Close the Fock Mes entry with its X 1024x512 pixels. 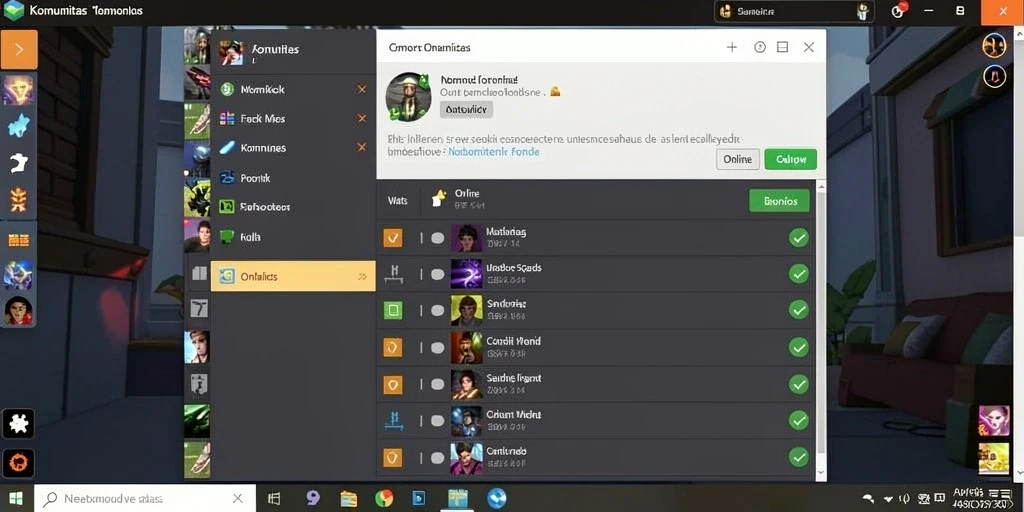pyautogui.click(x=361, y=118)
